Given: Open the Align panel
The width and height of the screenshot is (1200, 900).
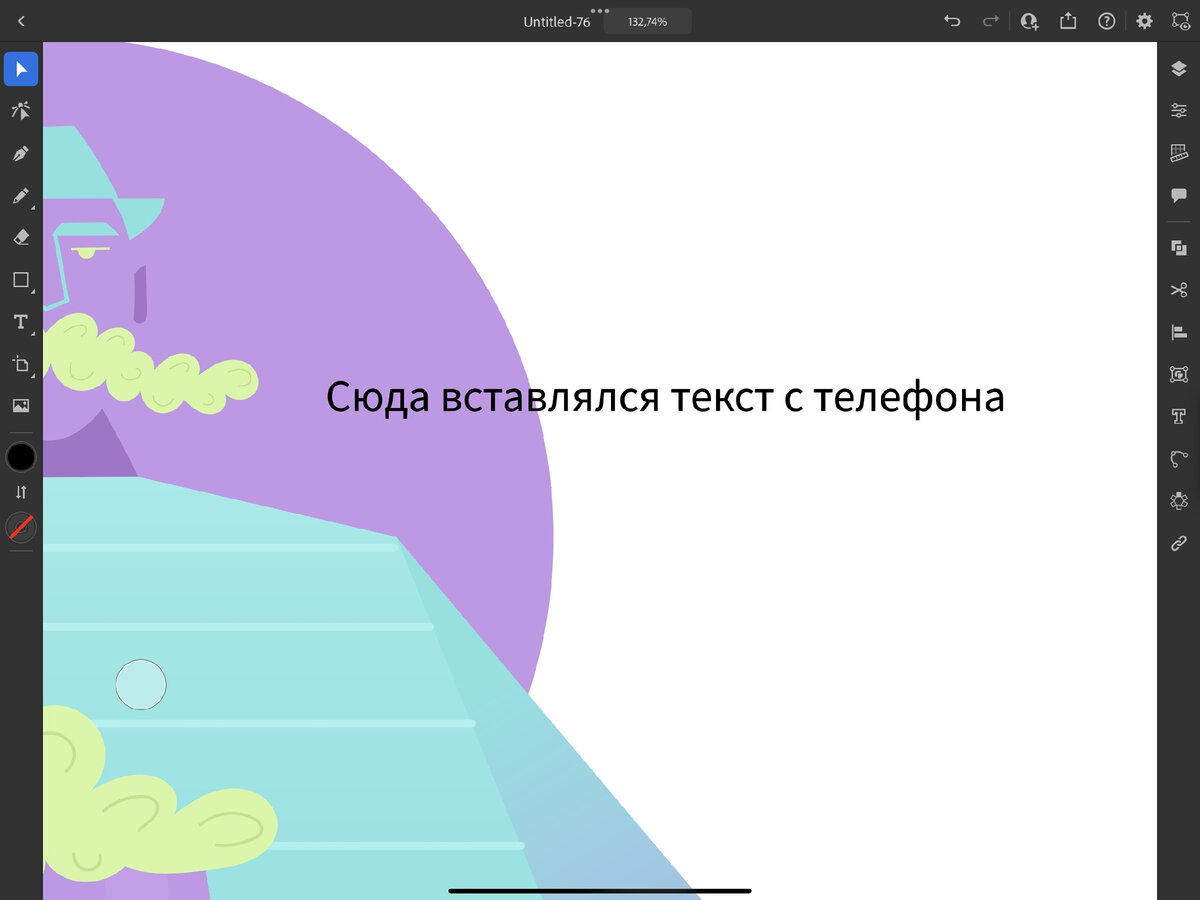Looking at the screenshot, I should pos(1179,332).
